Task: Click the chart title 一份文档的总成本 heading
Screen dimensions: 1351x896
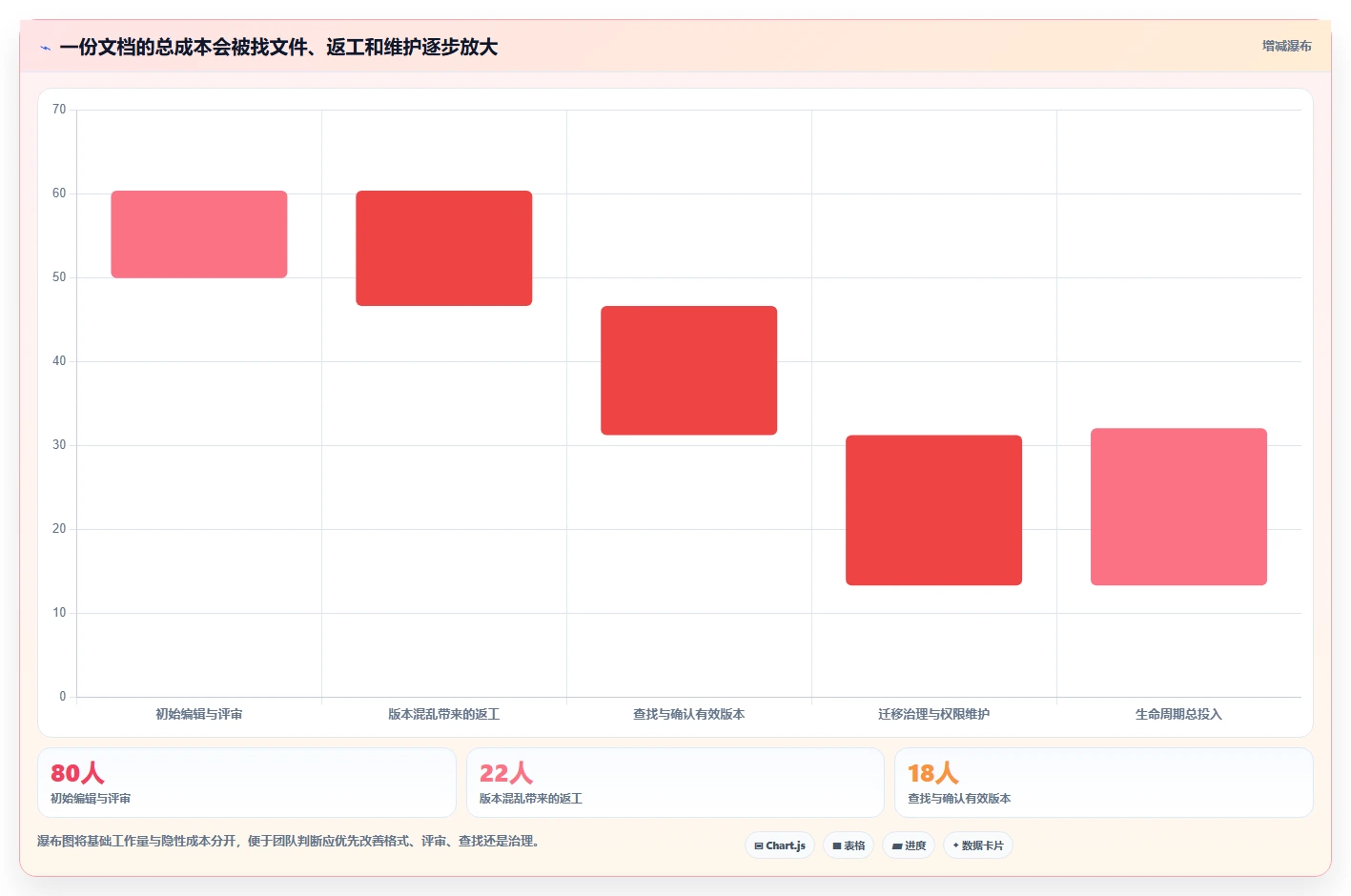Action: pyautogui.click(x=278, y=47)
